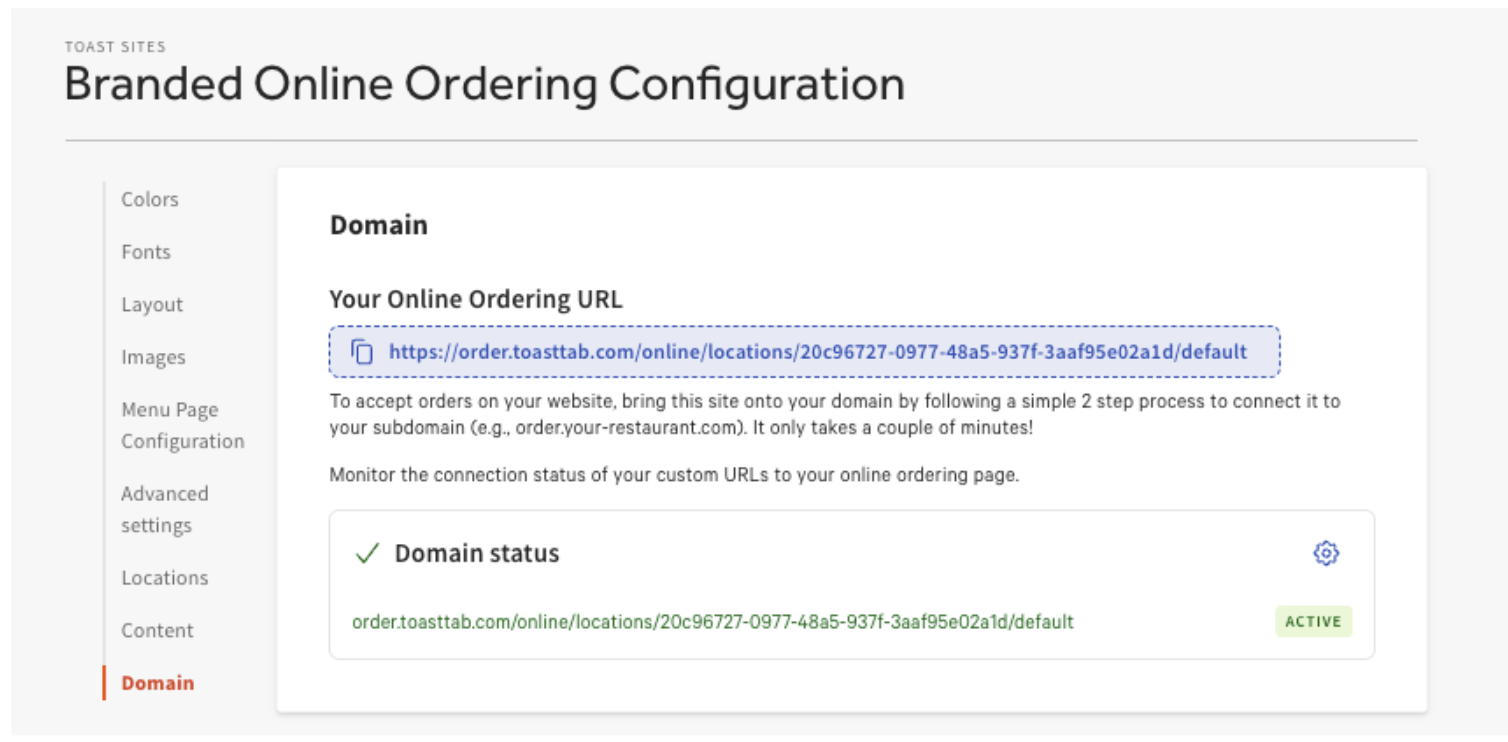
Task: Click the Branded Online Ordering Configuration title
Action: pyautogui.click(x=484, y=84)
